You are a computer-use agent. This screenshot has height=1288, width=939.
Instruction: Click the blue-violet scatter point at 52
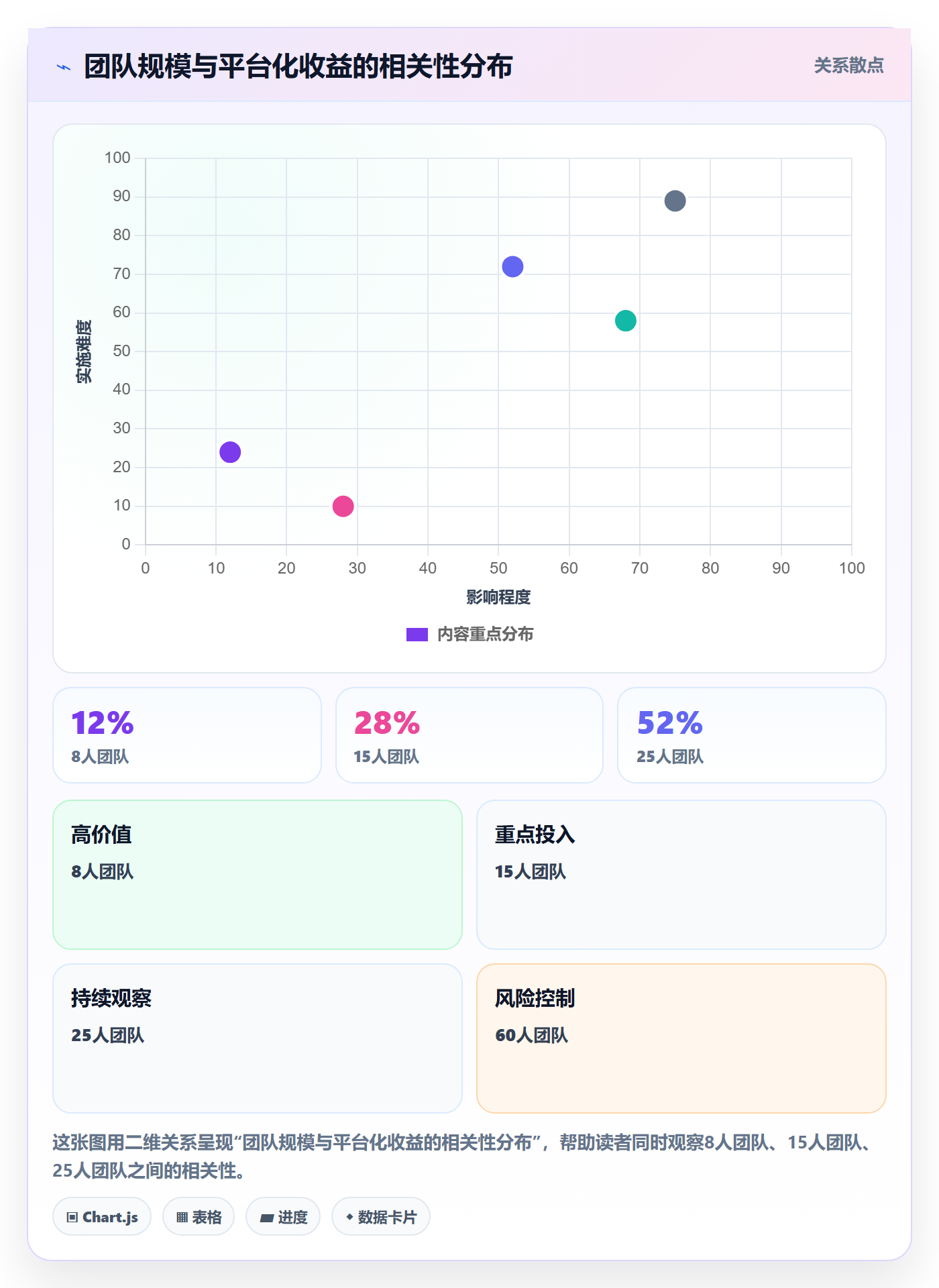coord(512,266)
